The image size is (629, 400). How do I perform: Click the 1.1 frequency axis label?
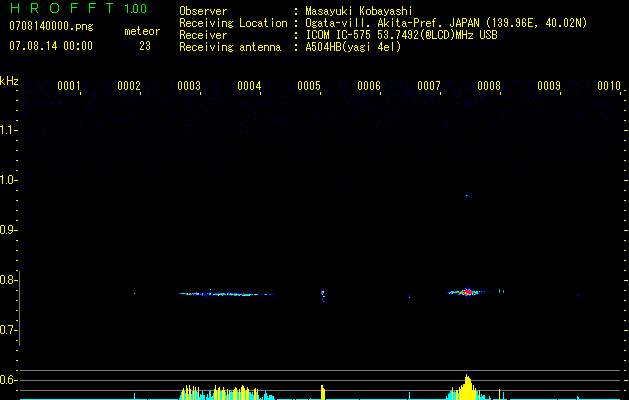[7, 130]
